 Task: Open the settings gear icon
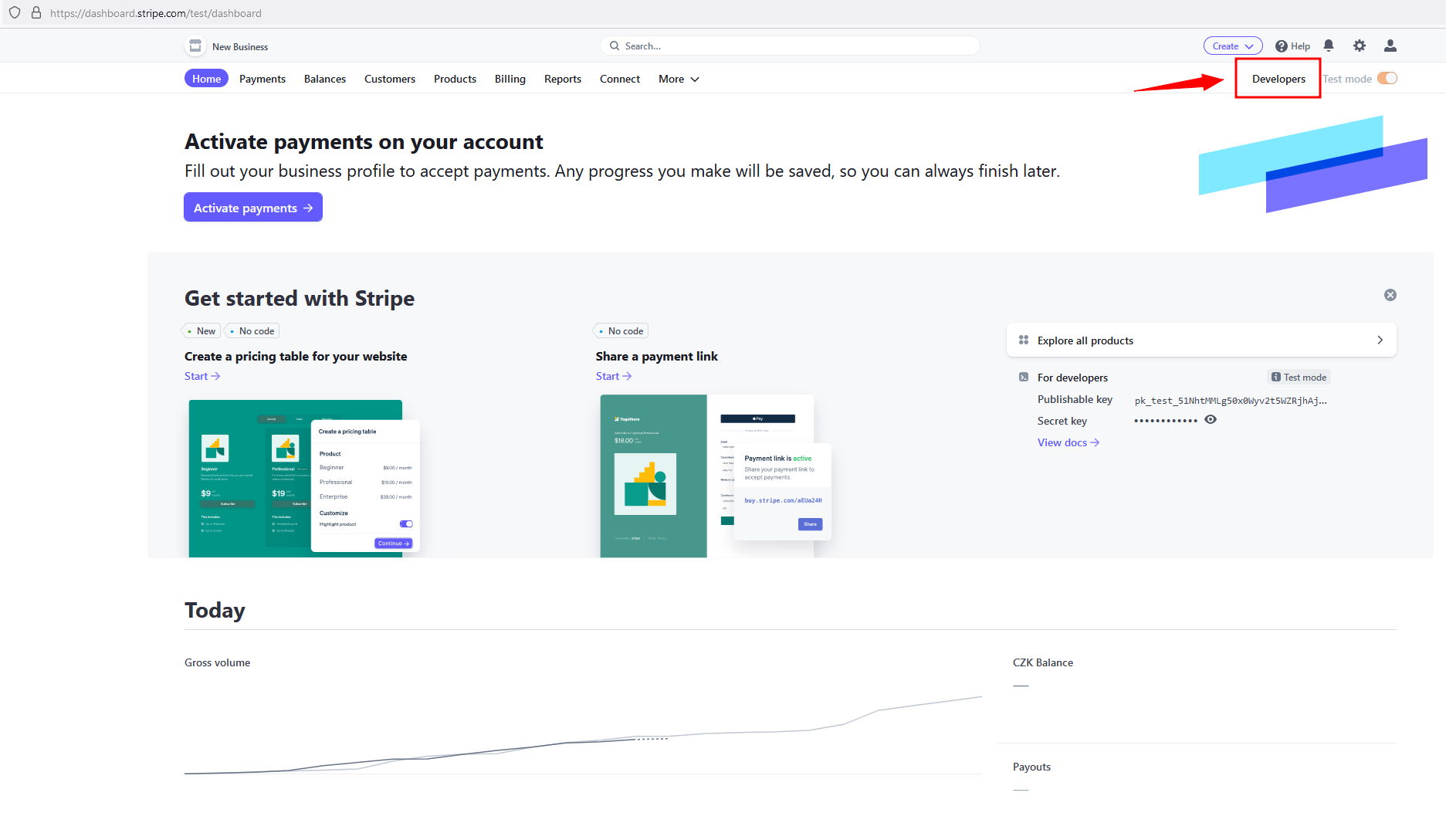1360,46
